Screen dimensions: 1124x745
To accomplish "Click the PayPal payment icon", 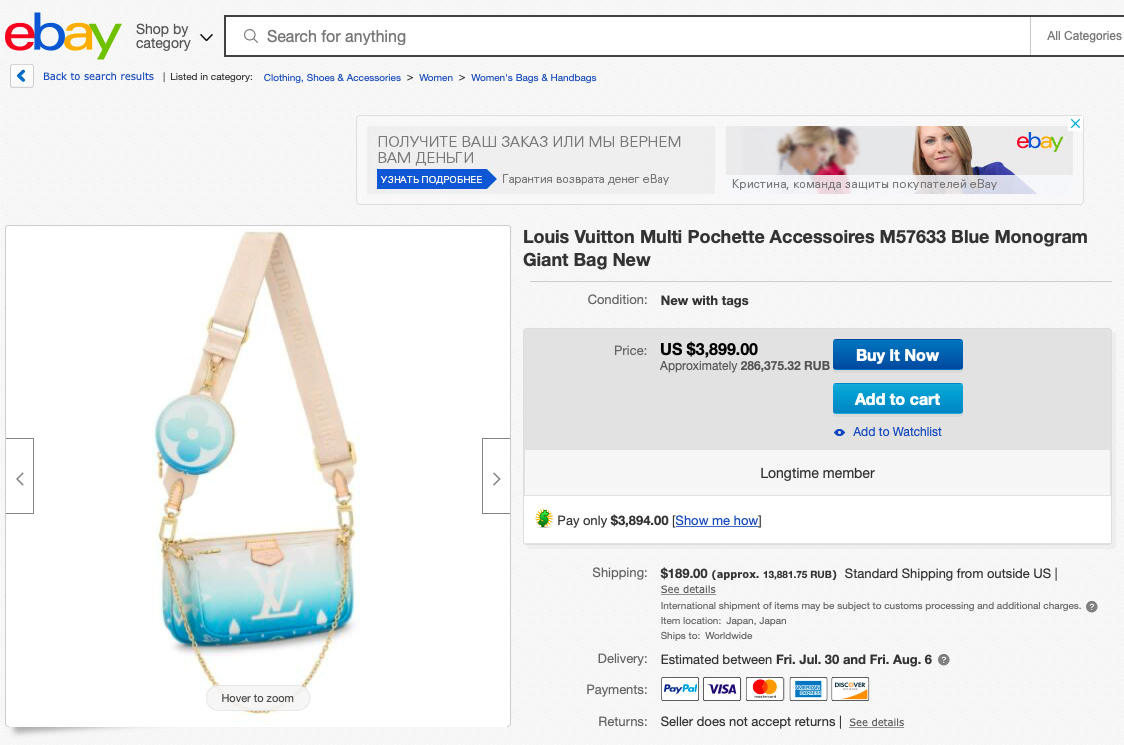I will coord(680,689).
